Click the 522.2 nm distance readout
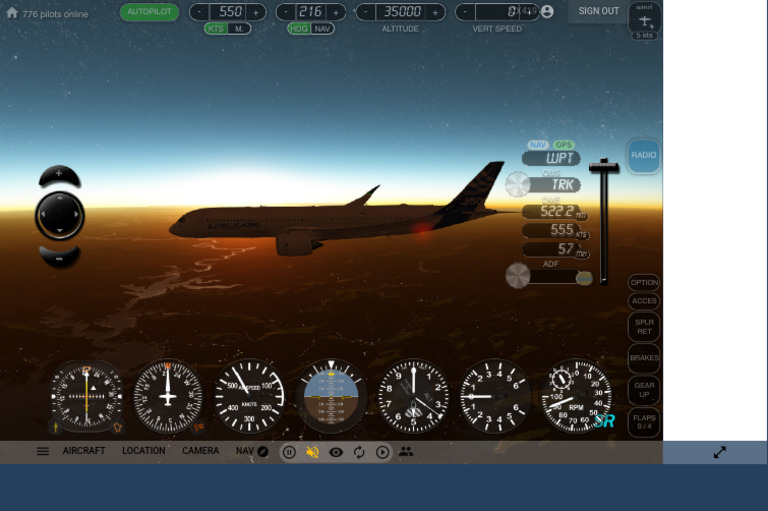768x511 pixels. point(553,211)
